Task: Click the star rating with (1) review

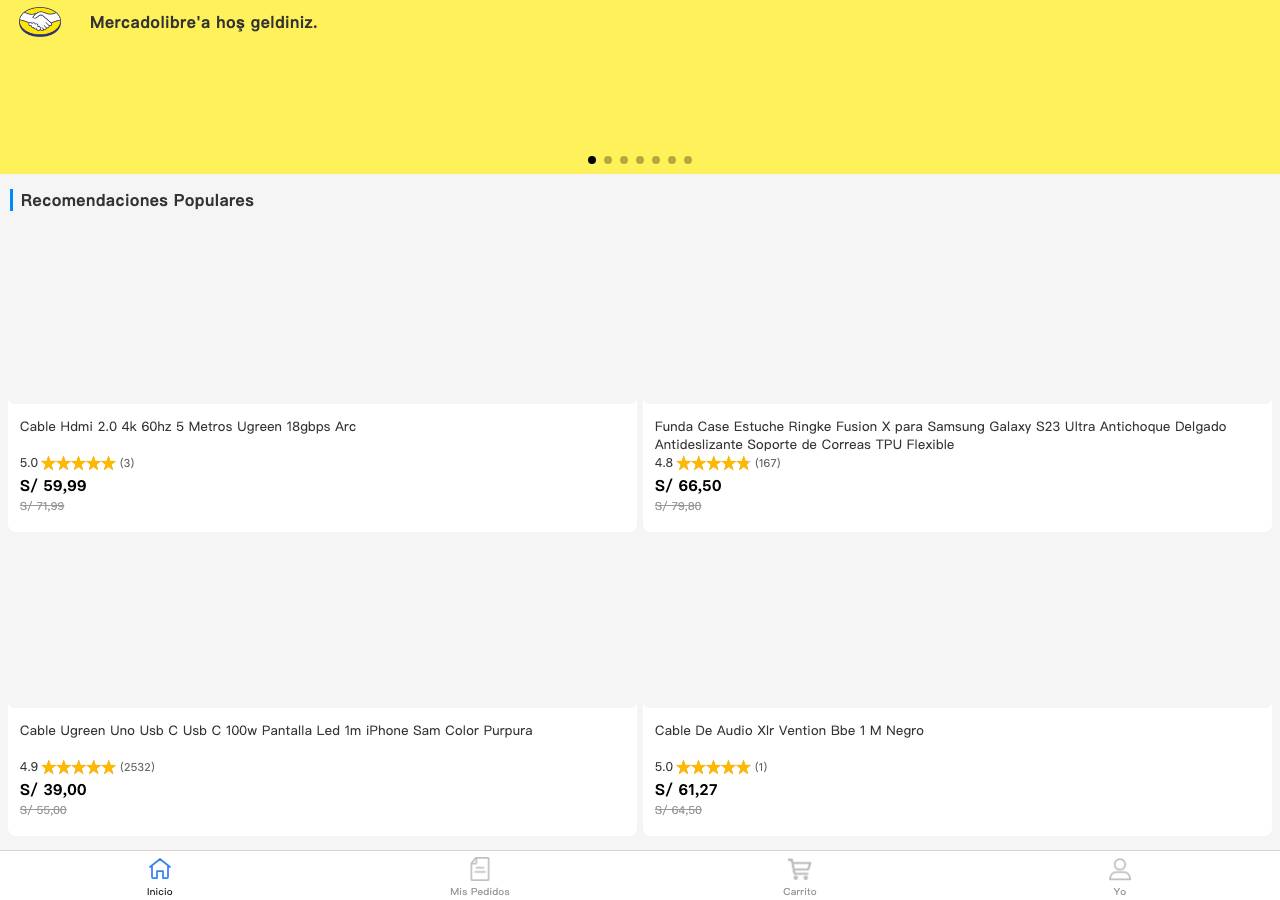Action: [713, 767]
